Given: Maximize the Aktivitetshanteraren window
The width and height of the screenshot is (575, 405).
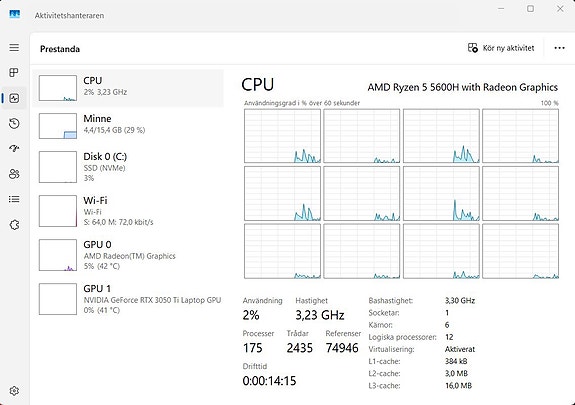Looking at the screenshot, I should [530, 8].
